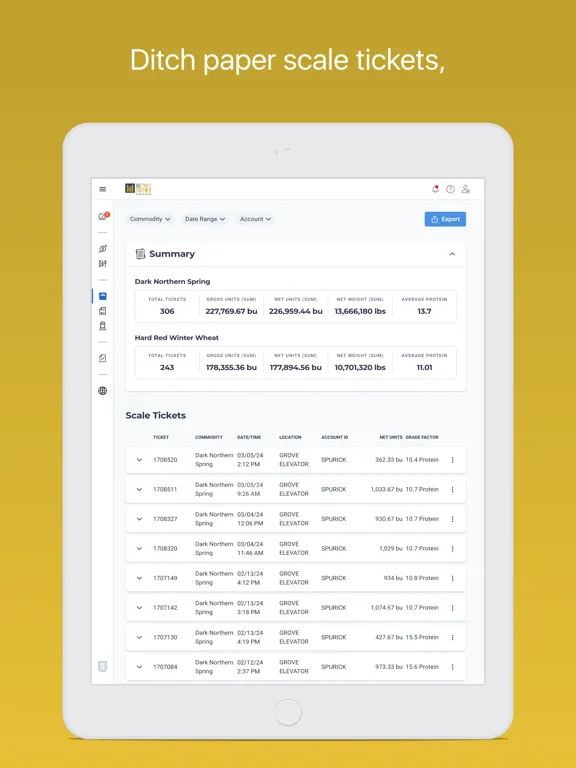Viewport: 576px width, 768px height.
Task: Click Hard Red Winter Wheat total 243
Action: coord(167,367)
